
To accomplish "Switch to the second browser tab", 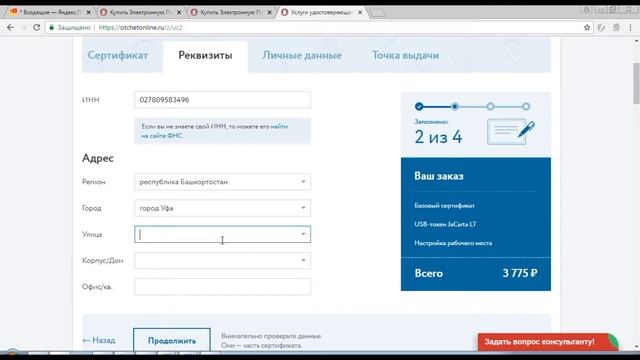I will (139, 12).
